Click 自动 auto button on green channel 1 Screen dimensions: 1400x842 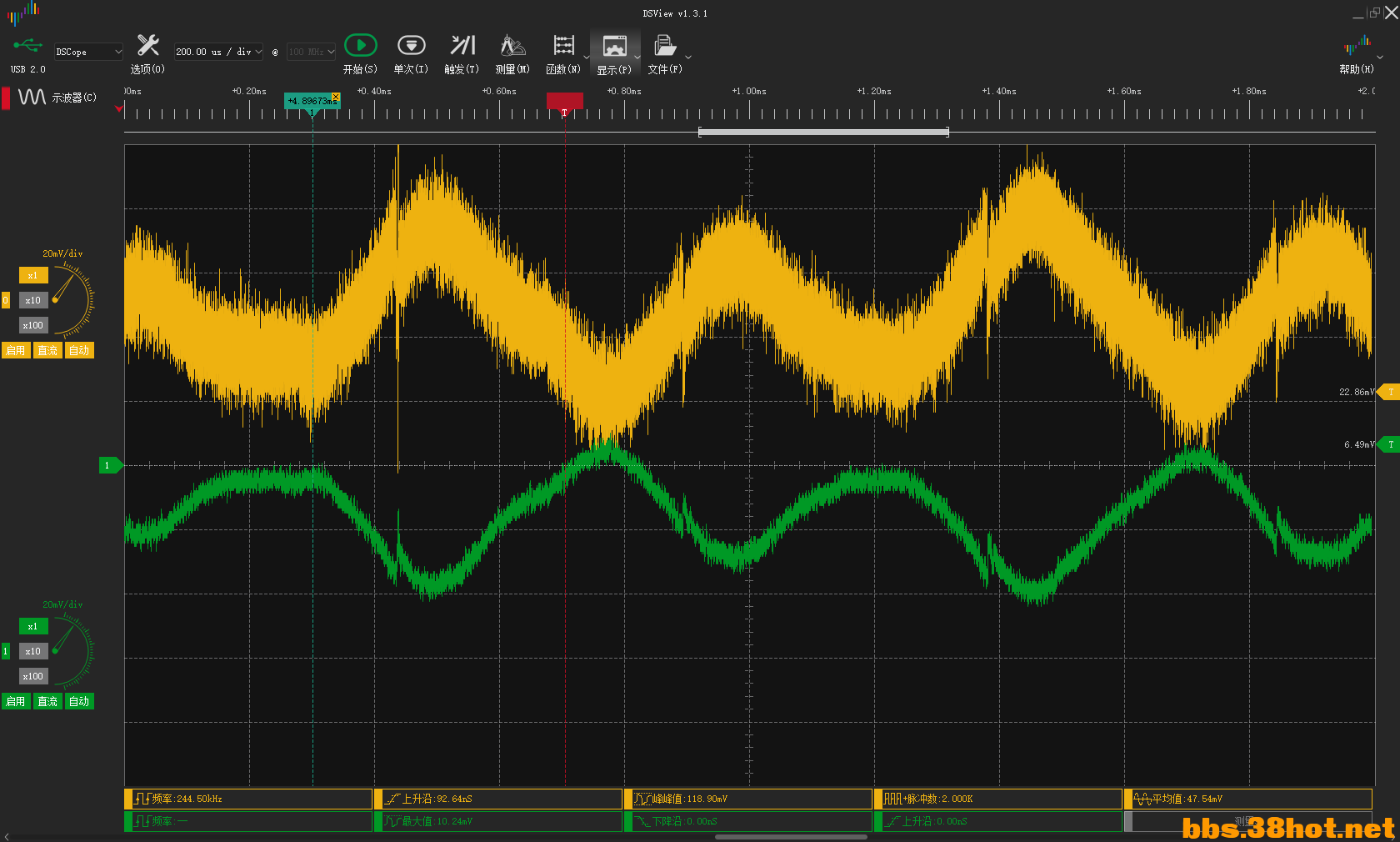(79, 701)
